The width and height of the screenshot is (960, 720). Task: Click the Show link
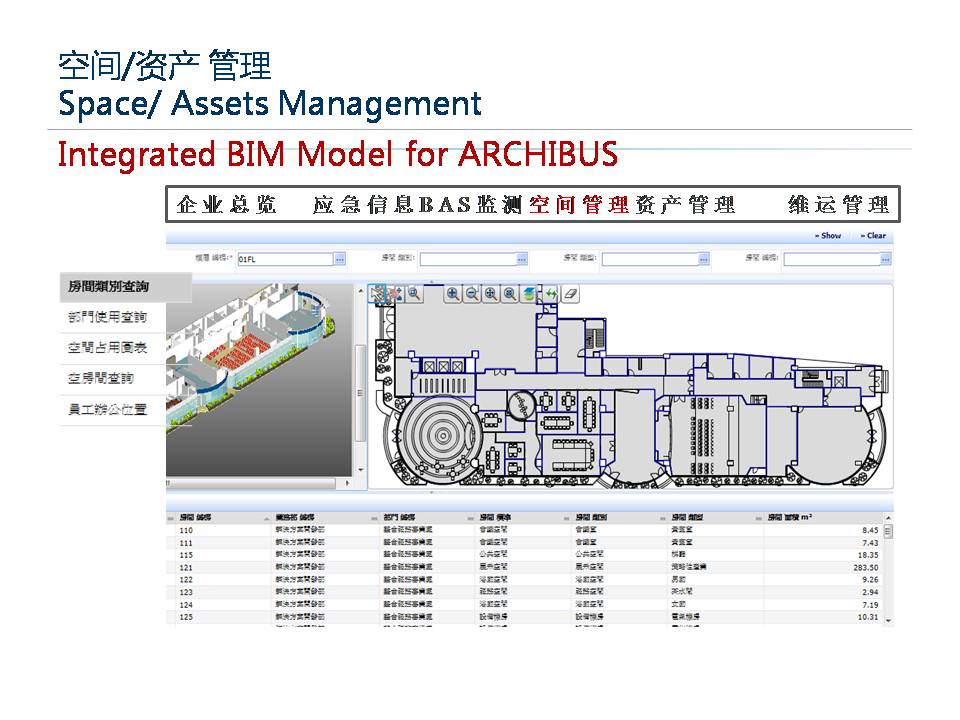click(x=828, y=236)
